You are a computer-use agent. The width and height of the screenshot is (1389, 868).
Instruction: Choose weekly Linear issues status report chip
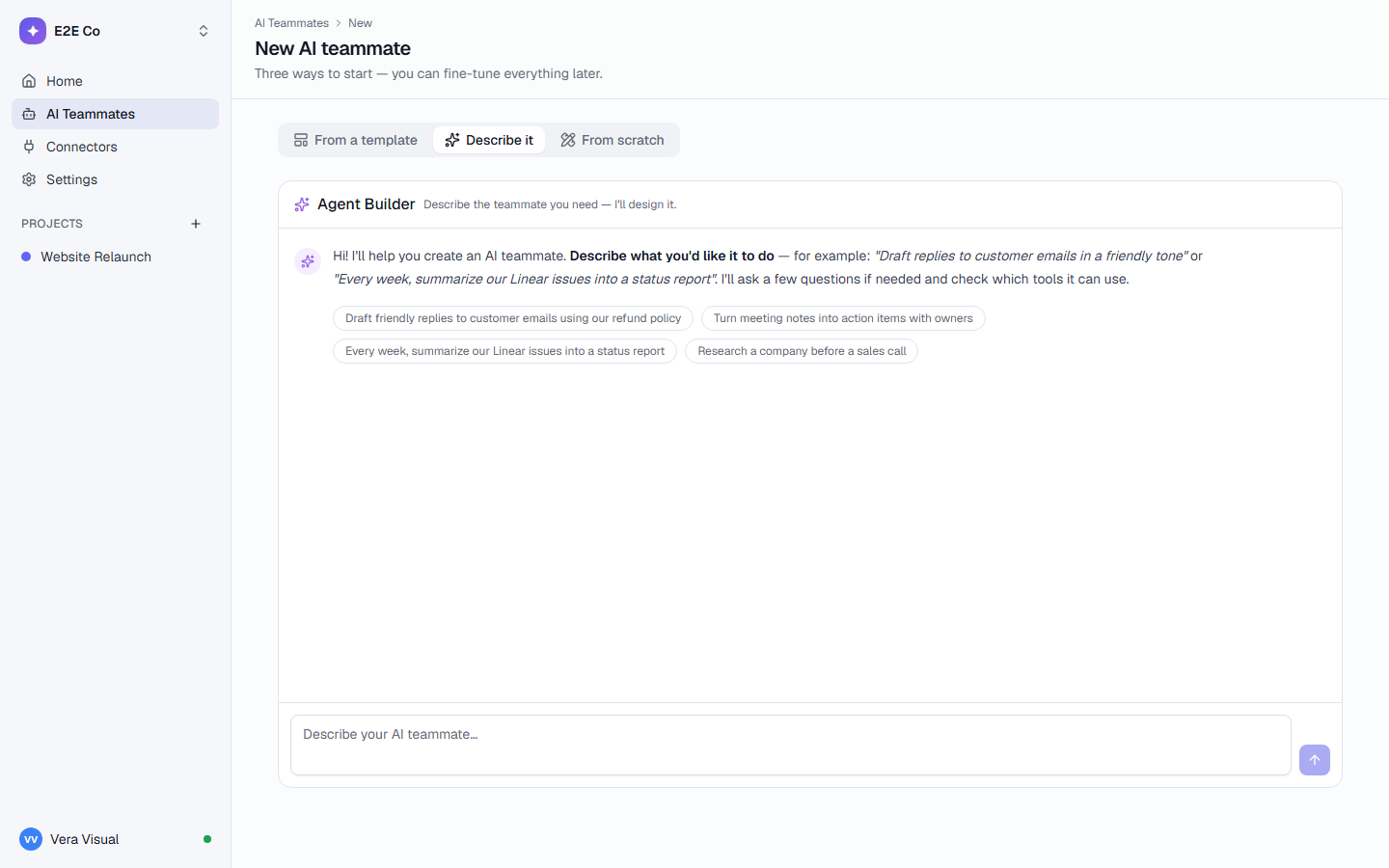[x=504, y=351]
